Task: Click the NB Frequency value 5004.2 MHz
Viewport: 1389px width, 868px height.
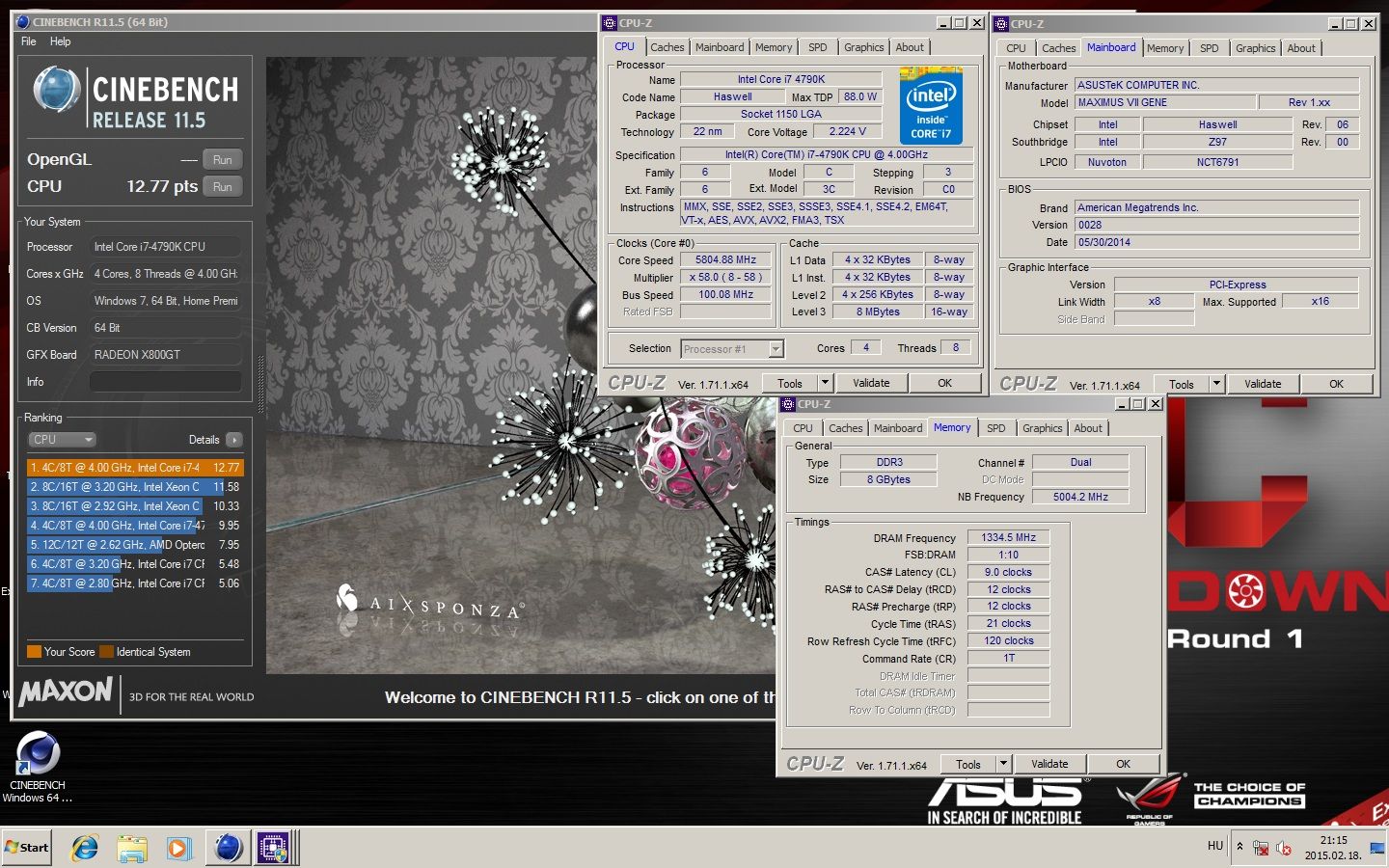Action: (x=1080, y=497)
